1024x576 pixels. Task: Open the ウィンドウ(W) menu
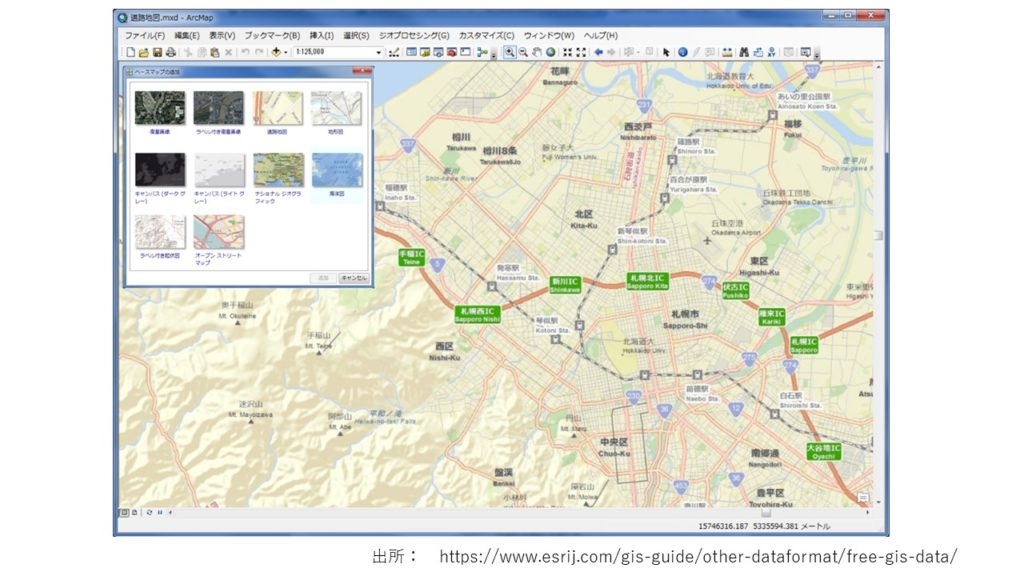(549, 35)
